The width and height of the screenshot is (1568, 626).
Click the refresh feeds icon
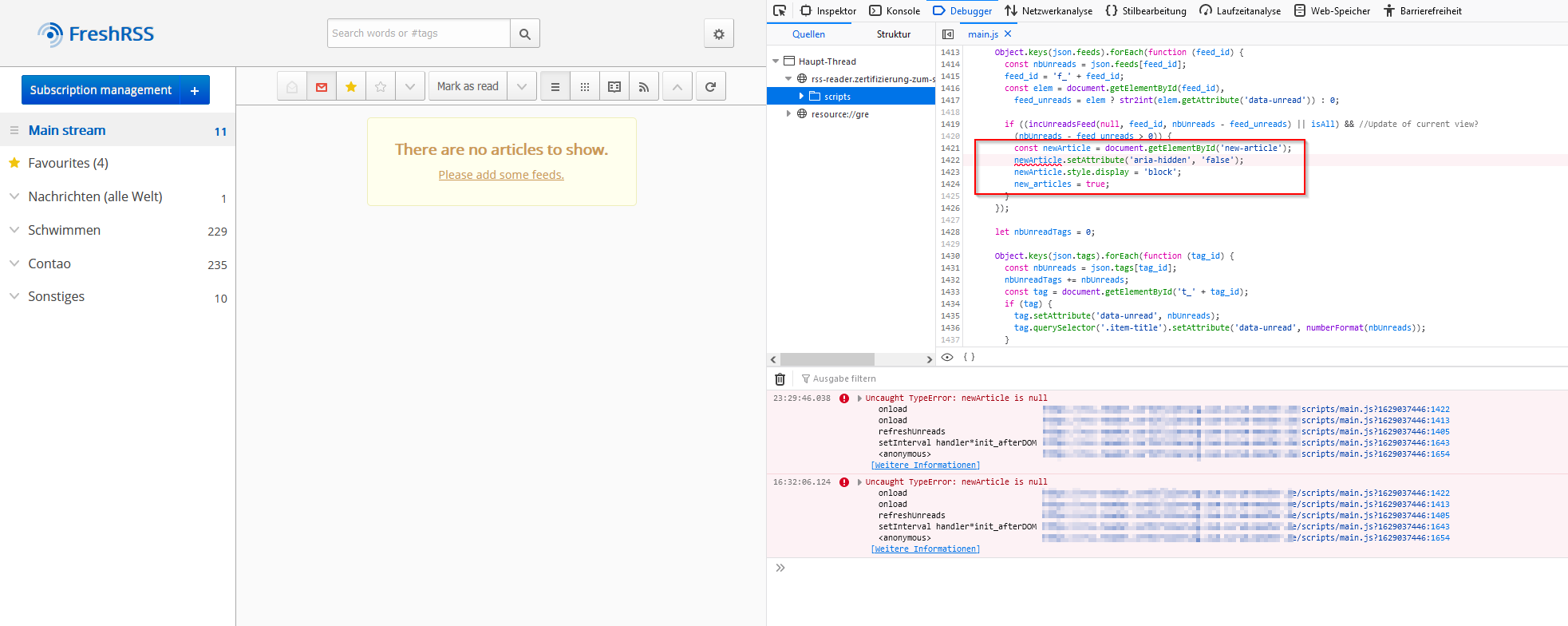pyautogui.click(x=710, y=87)
